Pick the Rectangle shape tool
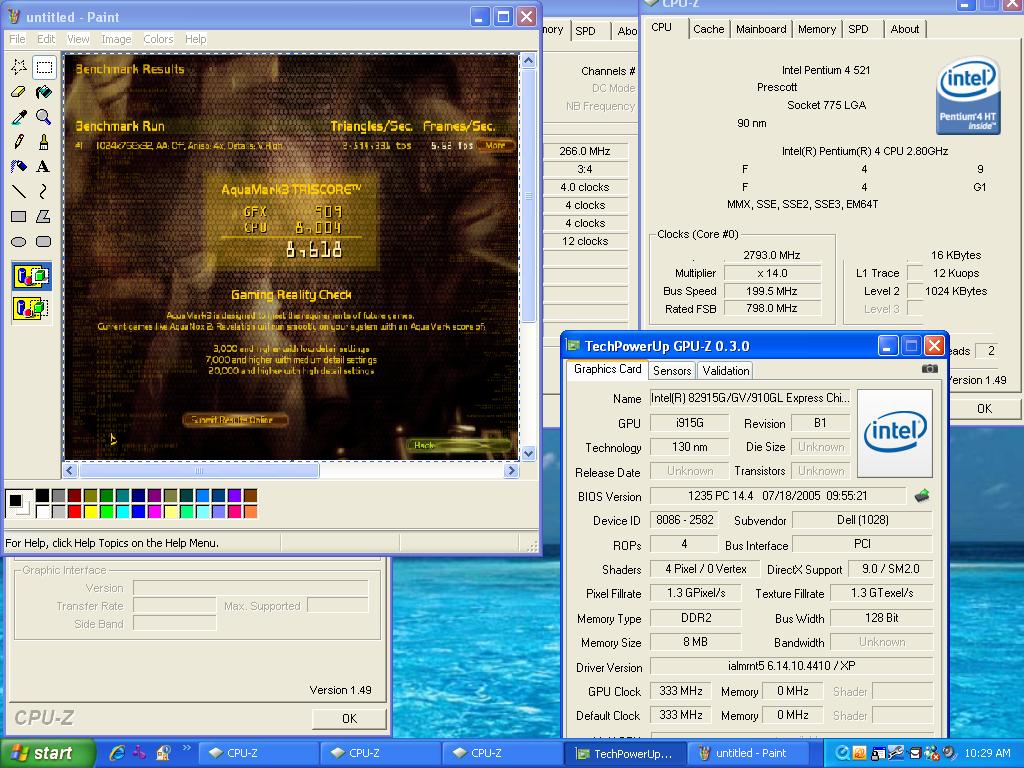Image resolution: width=1024 pixels, height=768 pixels. click(x=19, y=216)
